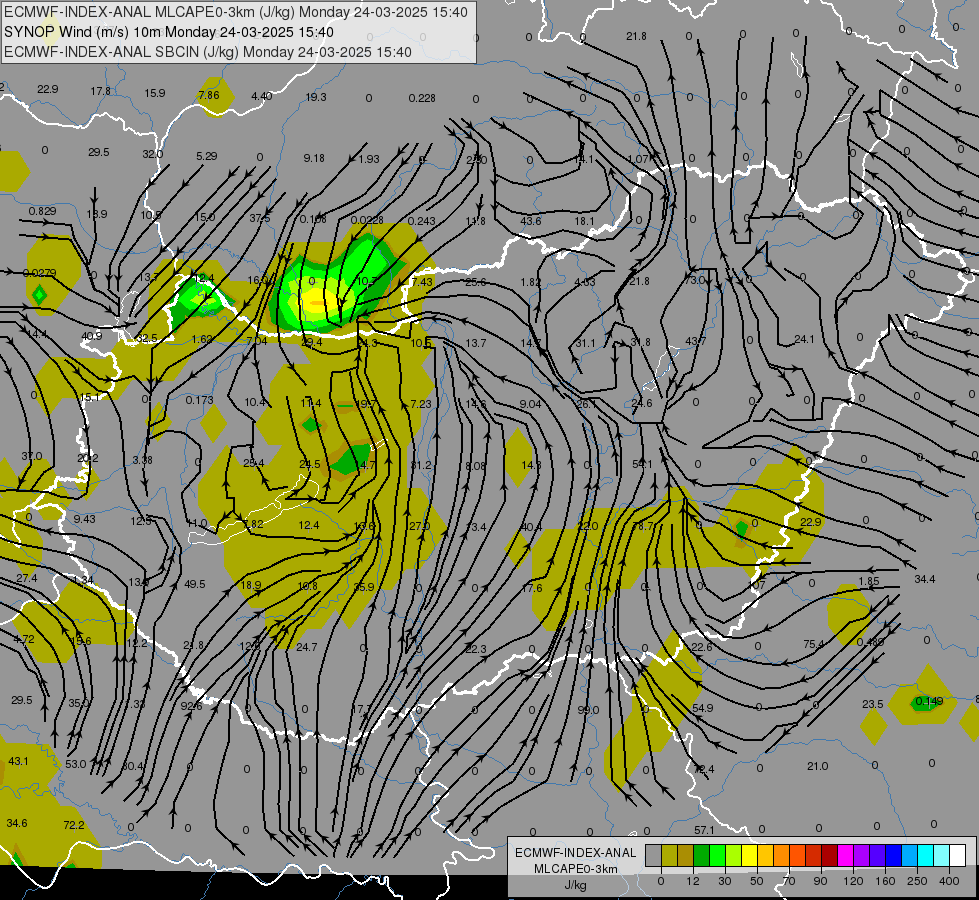Viewport: 979px width, 900px height.
Task: Click the map value 0.829
Action: coord(42,211)
